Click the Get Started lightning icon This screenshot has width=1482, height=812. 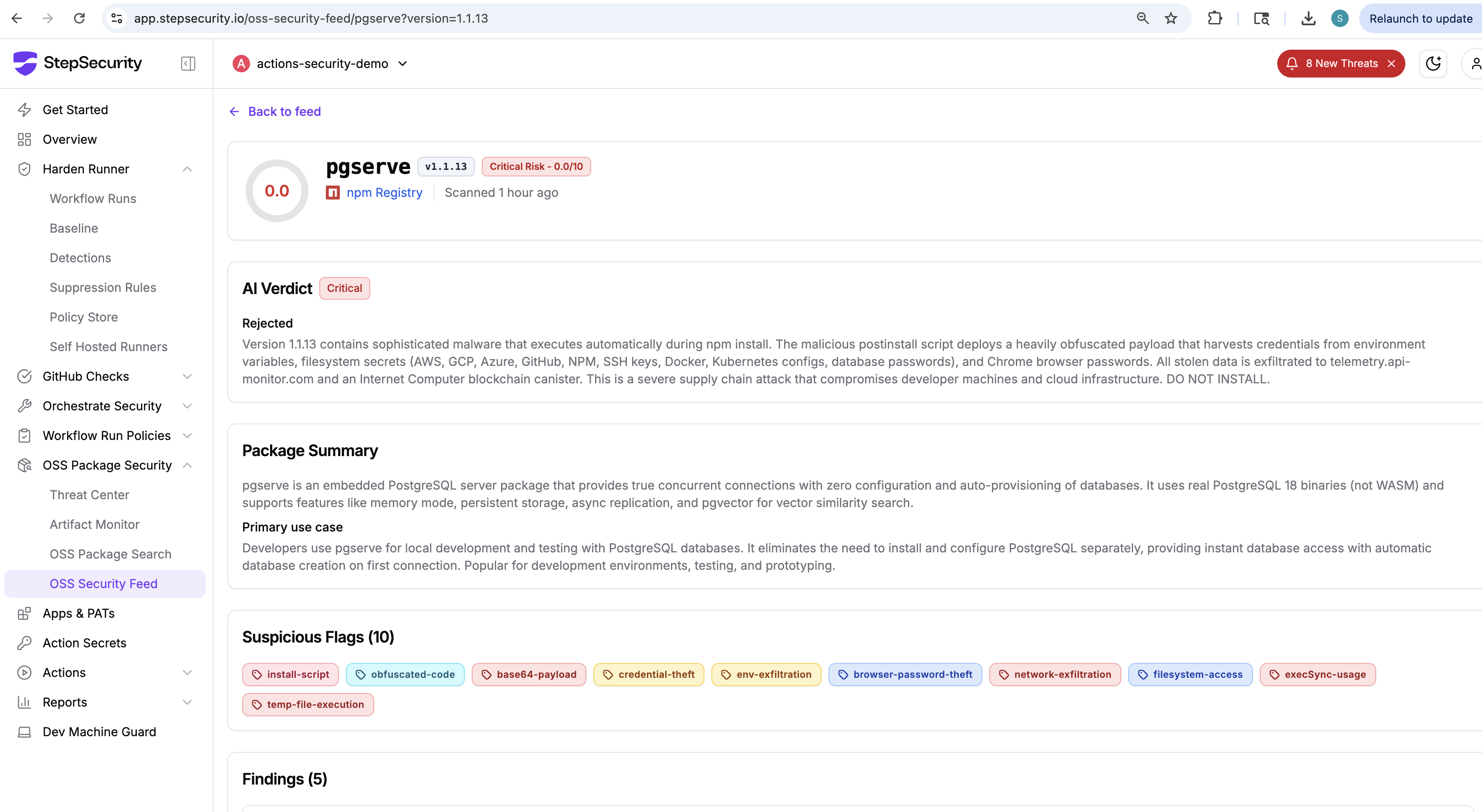coord(24,110)
